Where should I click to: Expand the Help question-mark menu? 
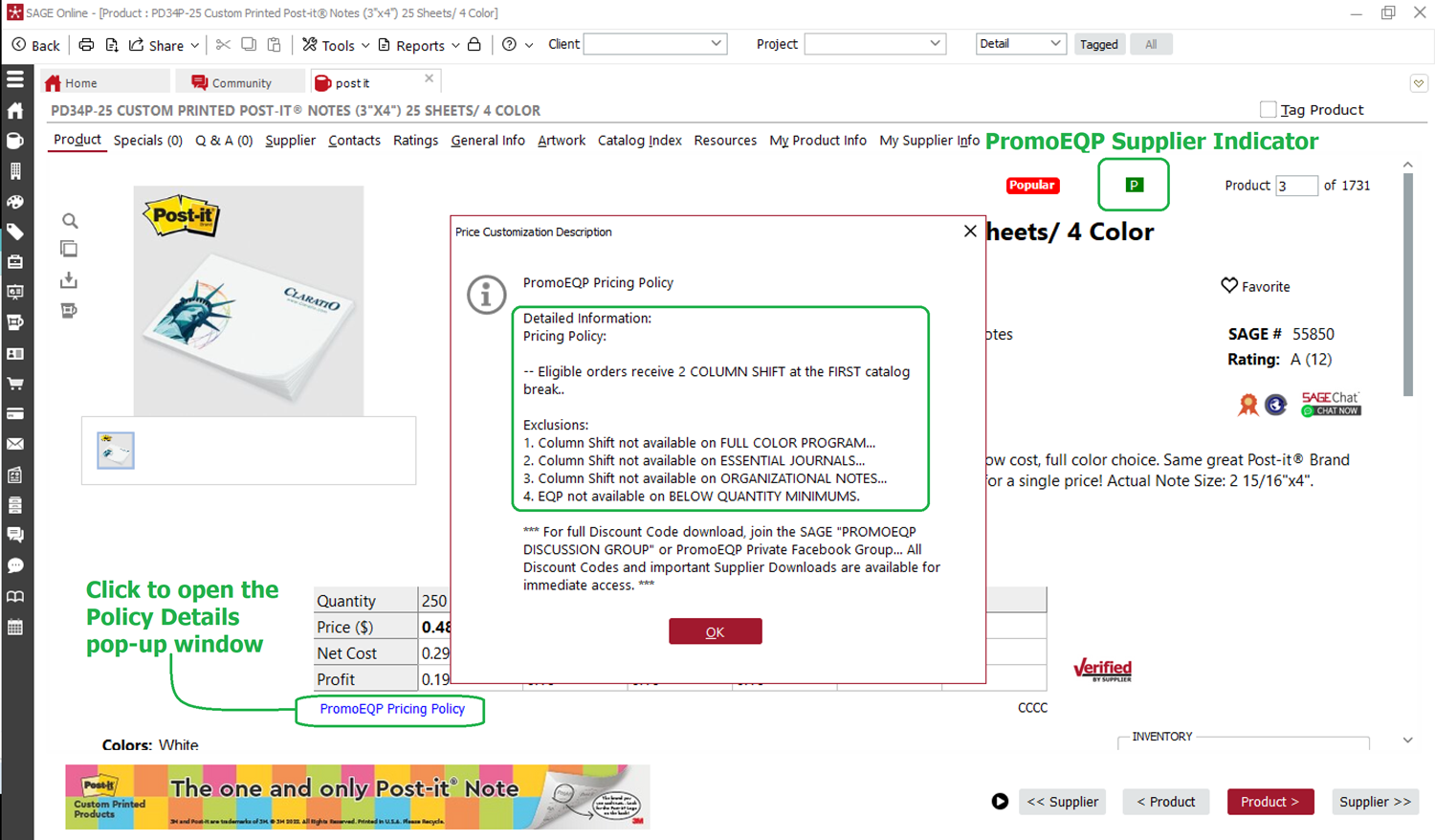coord(518,45)
